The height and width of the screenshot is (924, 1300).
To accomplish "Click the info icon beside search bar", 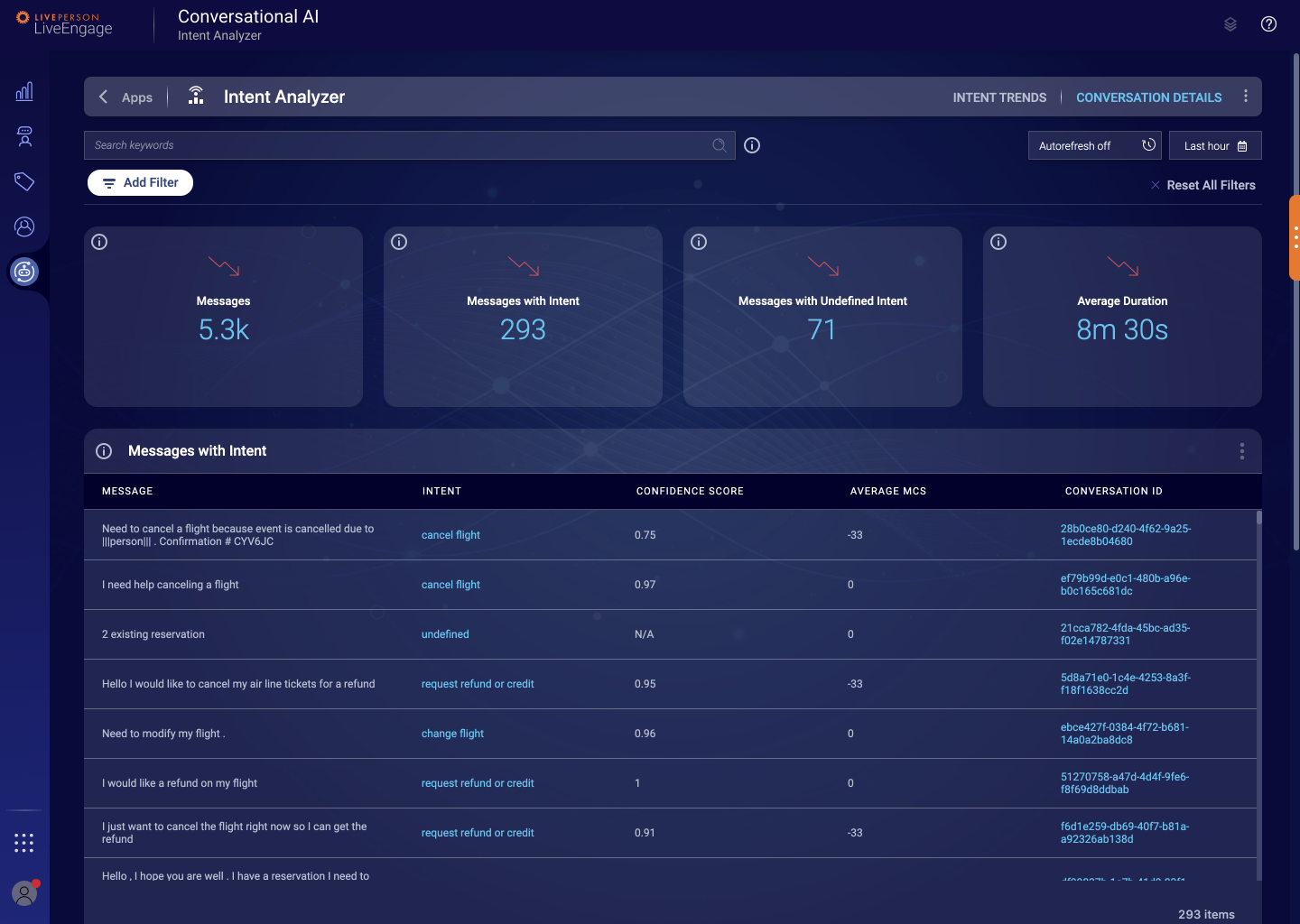I will (x=752, y=145).
